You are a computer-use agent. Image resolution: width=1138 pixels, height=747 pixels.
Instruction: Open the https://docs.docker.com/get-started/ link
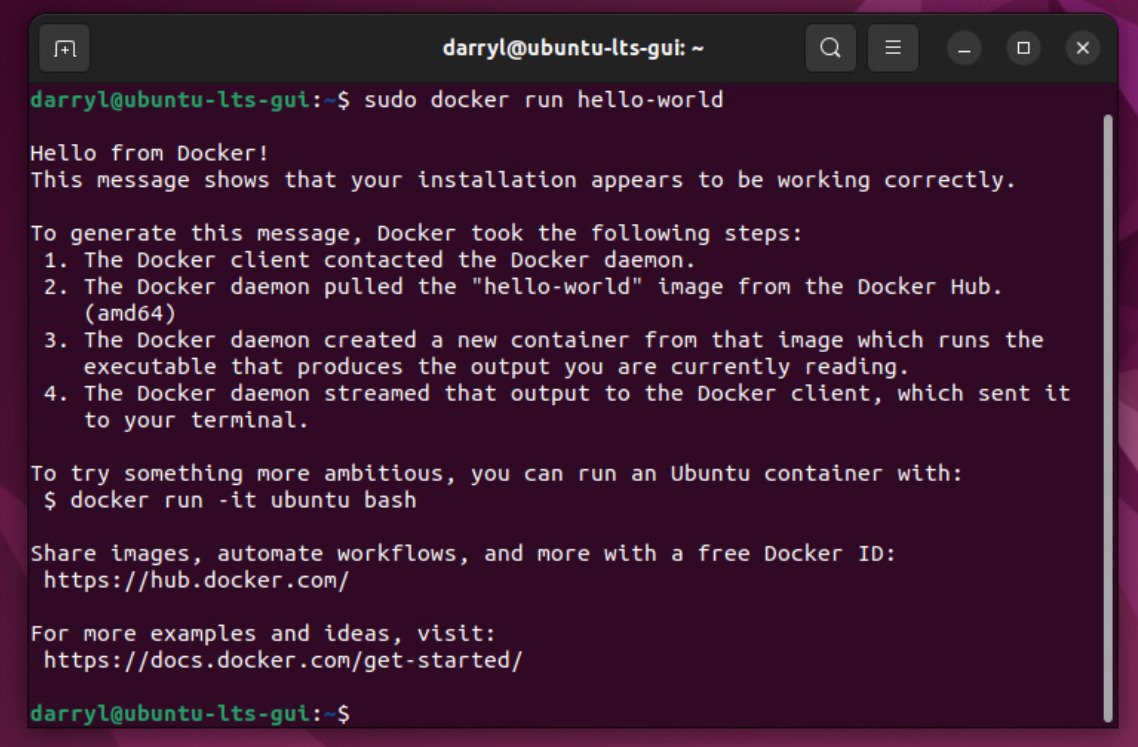click(x=283, y=661)
